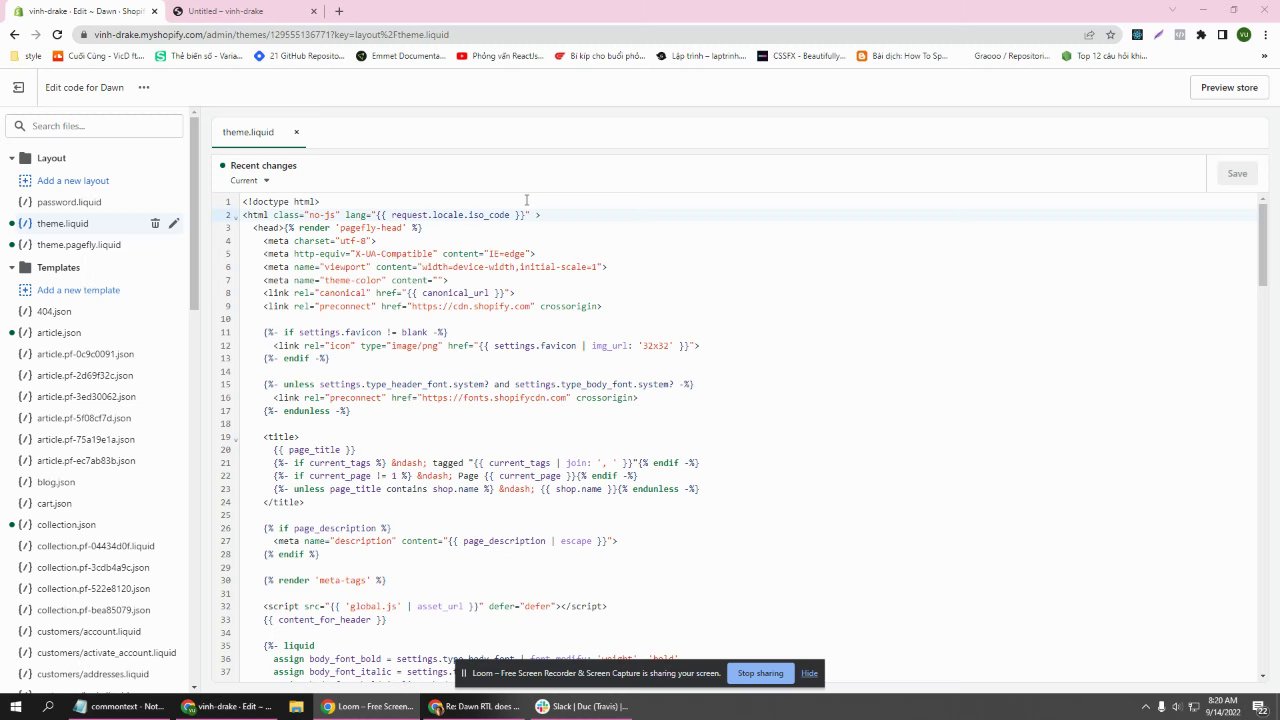
Task: Click the Save button
Action: pos(1237,174)
